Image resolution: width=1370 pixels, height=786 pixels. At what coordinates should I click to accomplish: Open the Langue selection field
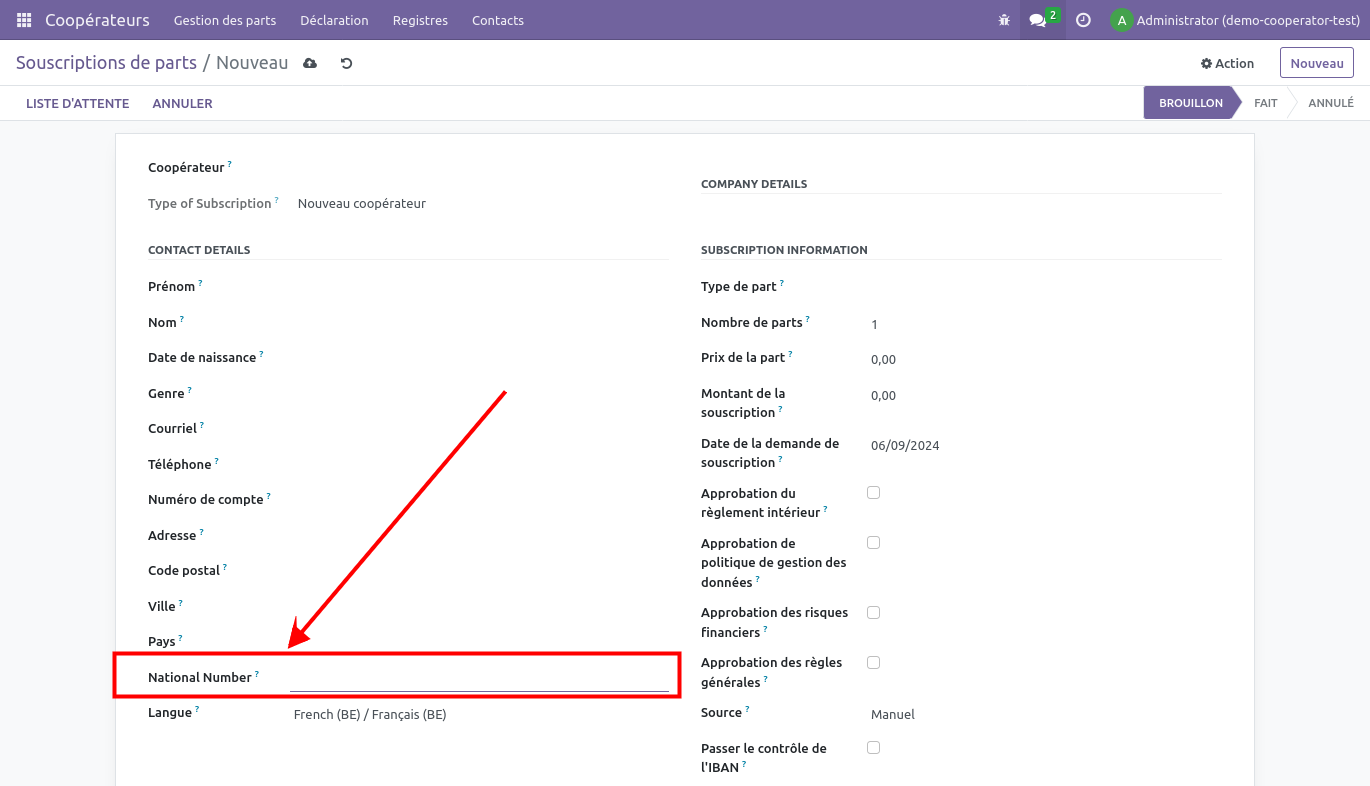coord(479,714)
